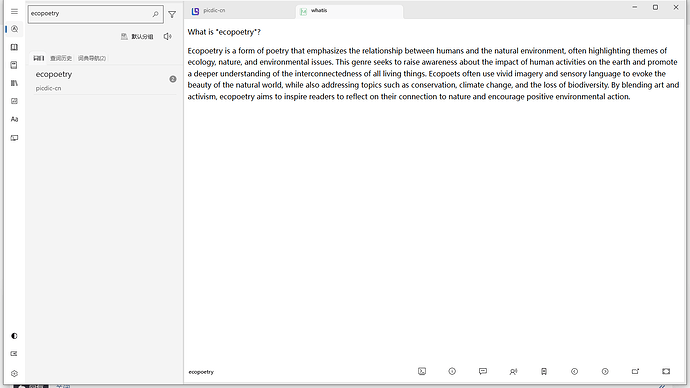
Task: Click the Aa font sidebar icon
Action: point(14,119)
